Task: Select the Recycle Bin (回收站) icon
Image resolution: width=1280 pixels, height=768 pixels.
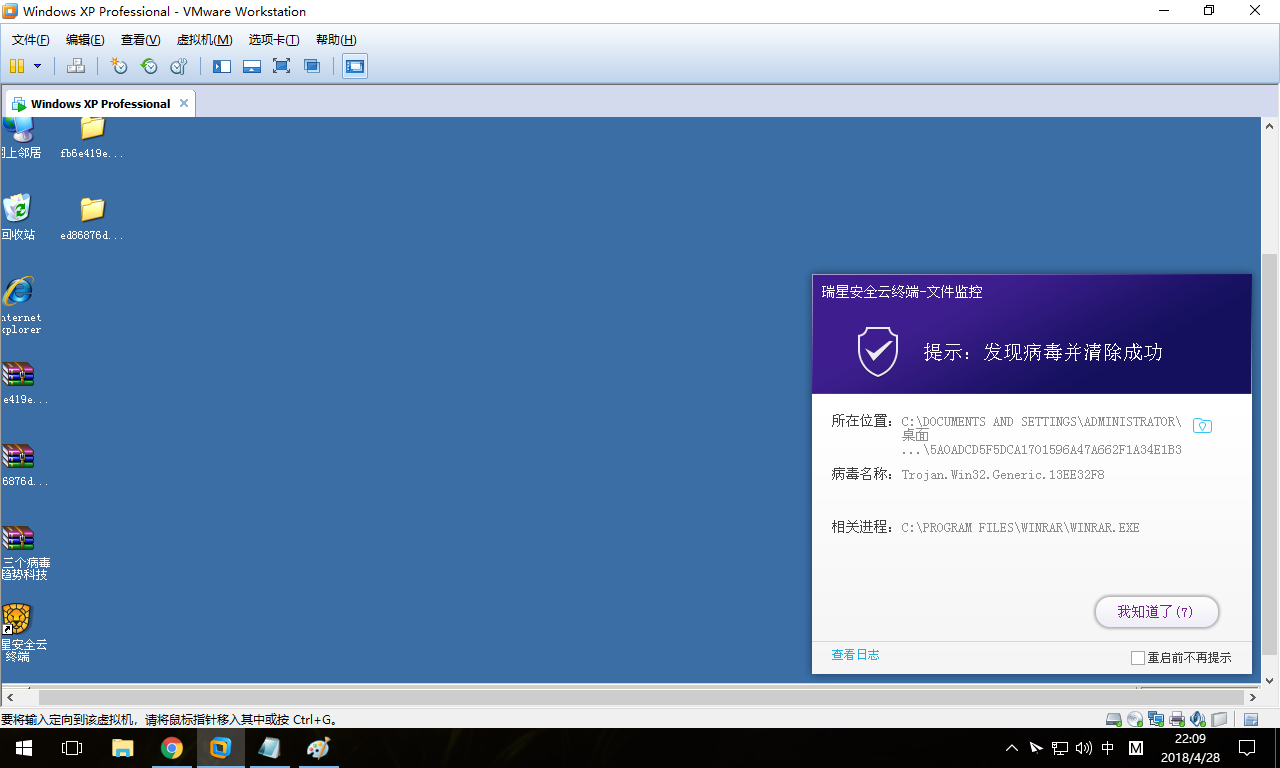Action: pos(18,218)
